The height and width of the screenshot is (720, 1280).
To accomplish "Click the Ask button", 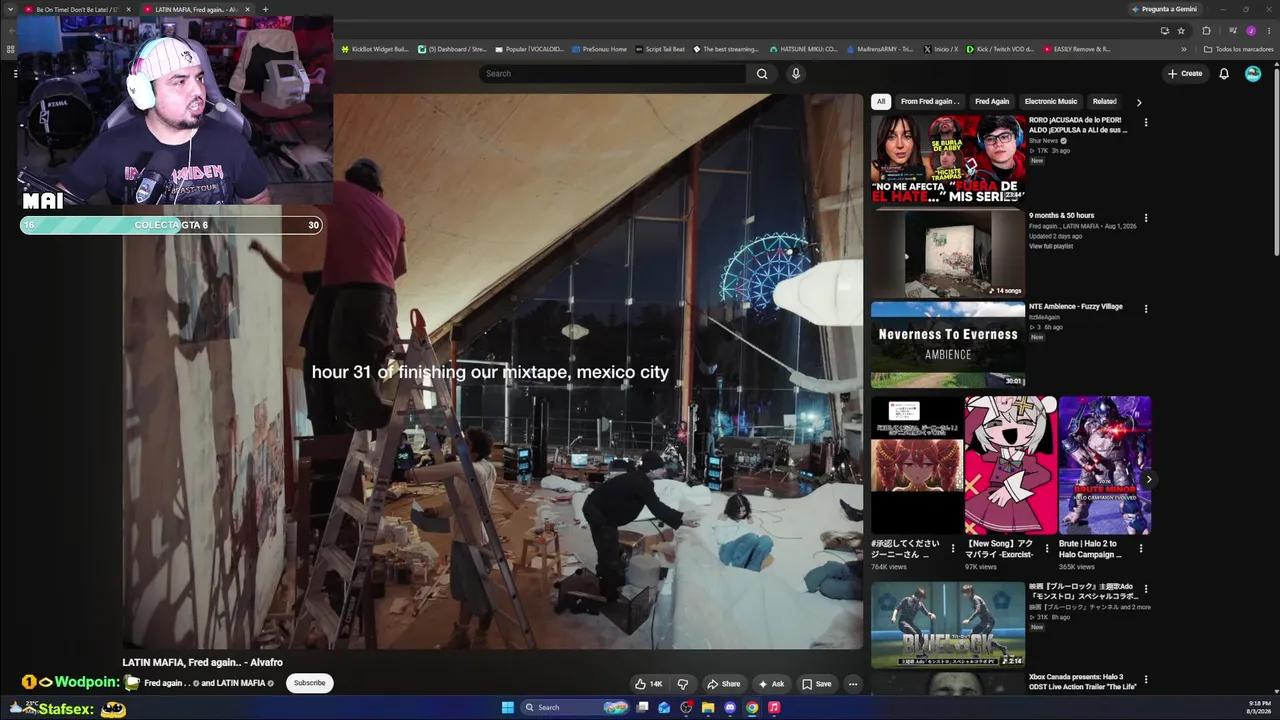I will coord(771,684).
